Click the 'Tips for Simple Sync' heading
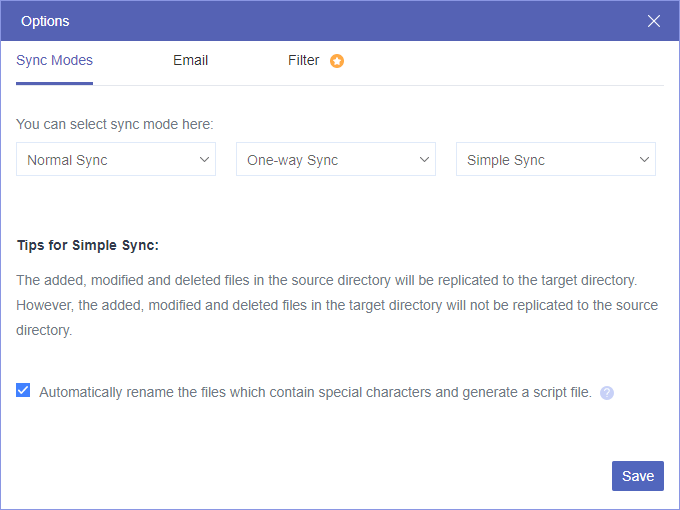Viewport: 680px width, 510px height. click(88, 245)
